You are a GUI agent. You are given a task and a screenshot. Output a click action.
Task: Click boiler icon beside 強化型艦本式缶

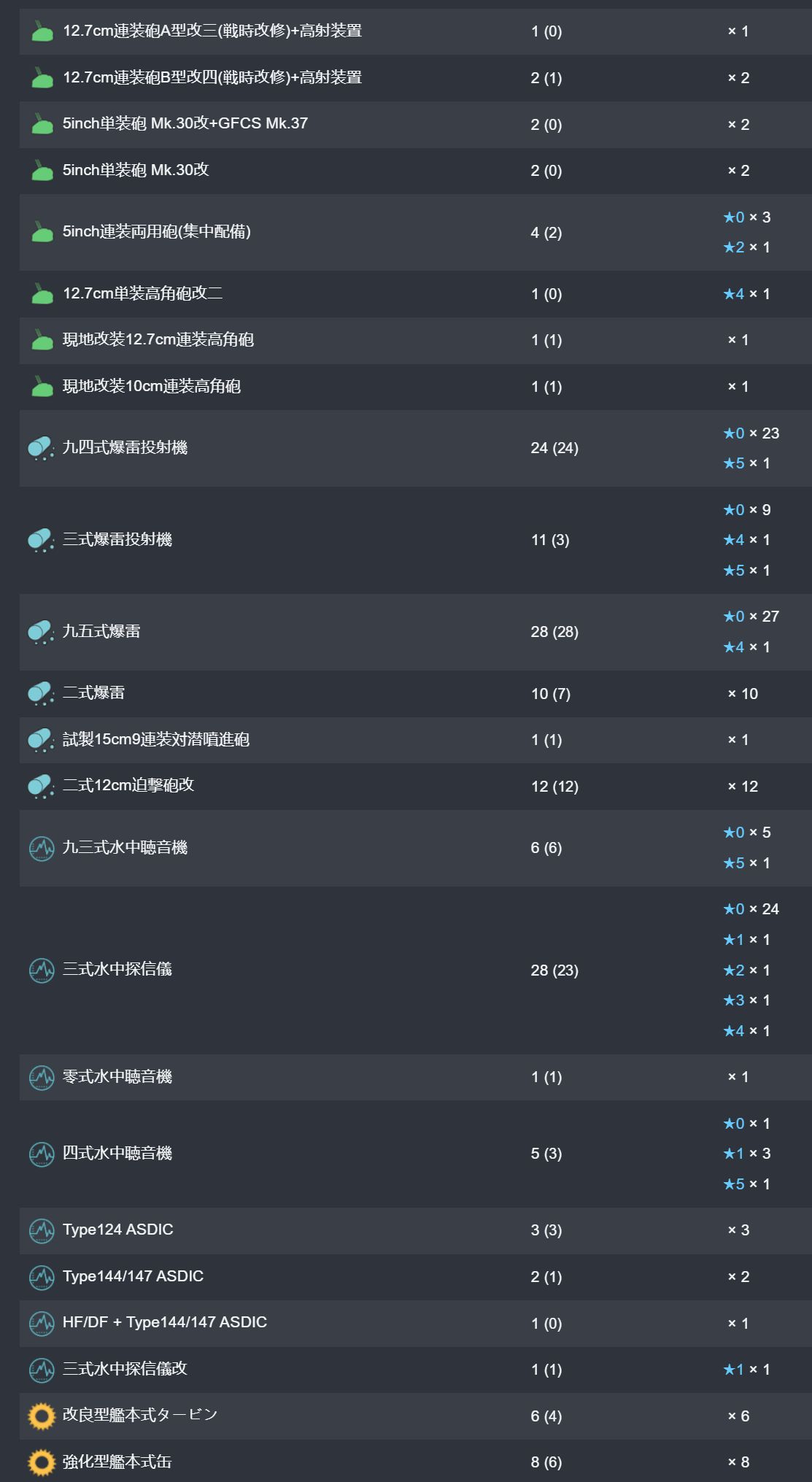point(42,1462)
